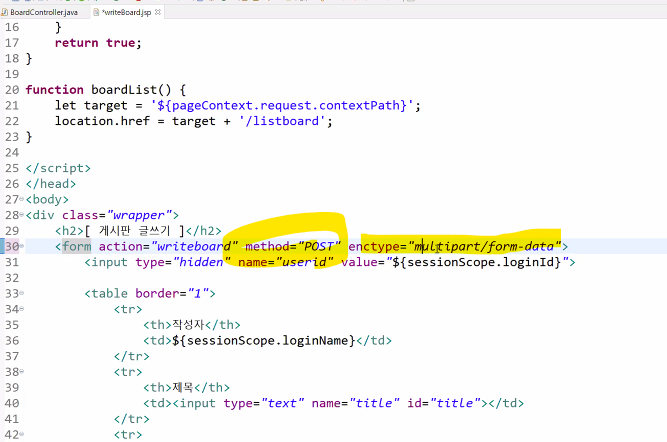Image resolution: width=667 pixels, height=442 pixels.
Task: Click line number 24 in the gutter
Action: [12, 152]
